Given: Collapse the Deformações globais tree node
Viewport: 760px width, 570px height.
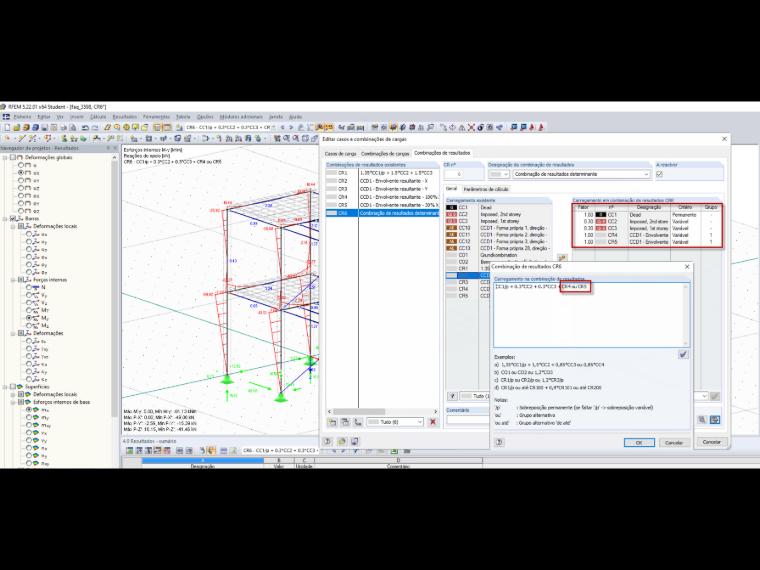Looking at the screenshot, I should (5, 158).
